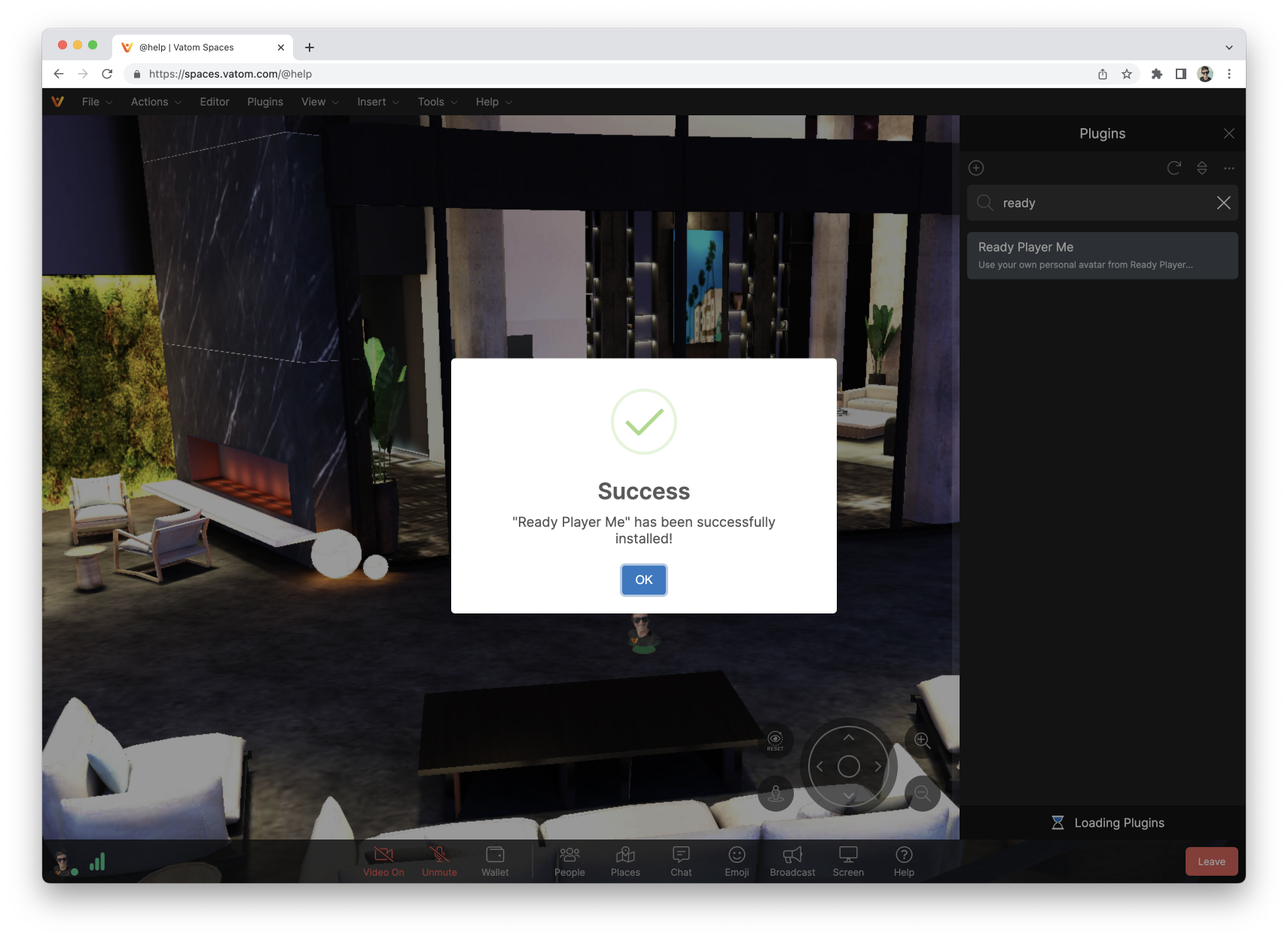Viewport: 1288px width, 939px height.
Task: Clear the 'ready' search text
Action: (1223, 203)
